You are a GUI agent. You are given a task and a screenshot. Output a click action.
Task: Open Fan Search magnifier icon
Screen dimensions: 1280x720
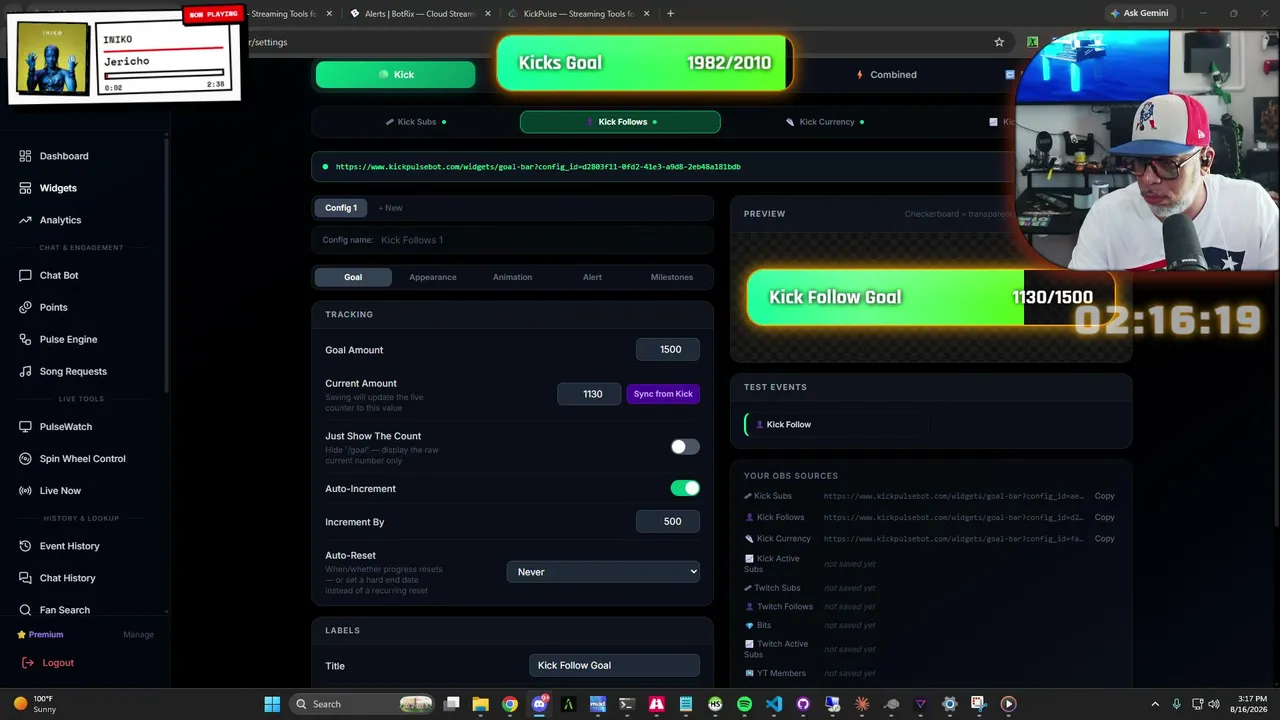25,610
